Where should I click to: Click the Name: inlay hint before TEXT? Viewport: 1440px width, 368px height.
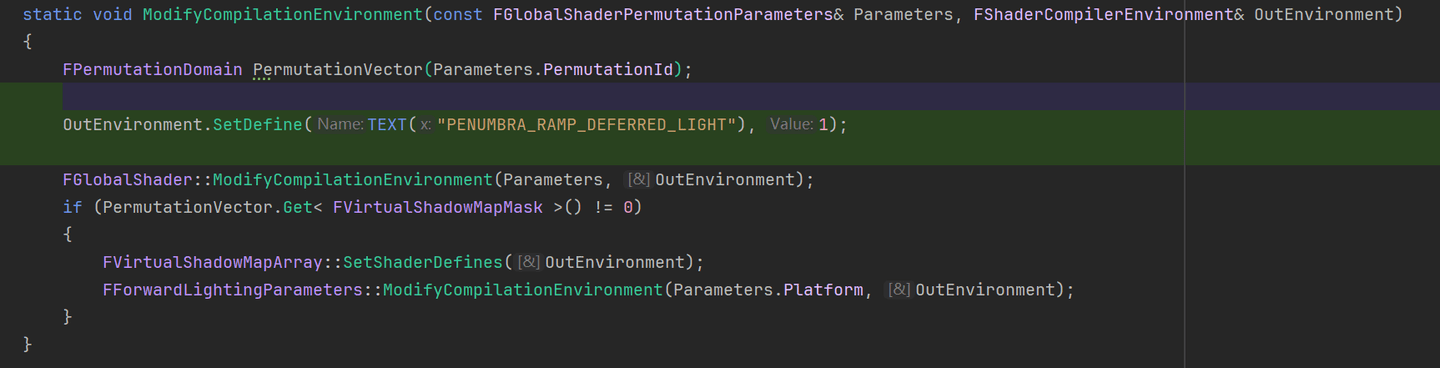(x=340, y=125)
